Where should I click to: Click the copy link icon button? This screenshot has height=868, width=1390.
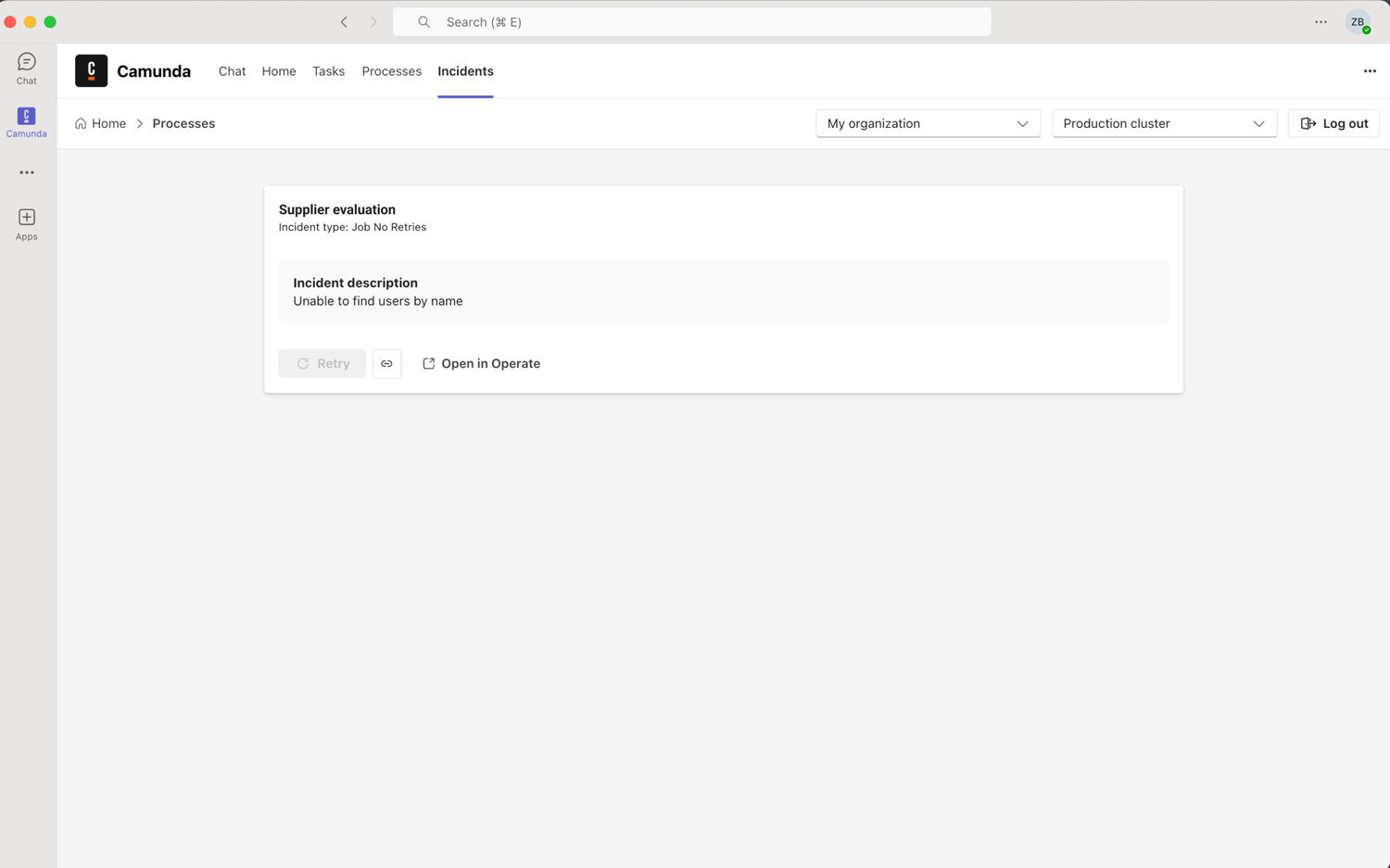386,364
